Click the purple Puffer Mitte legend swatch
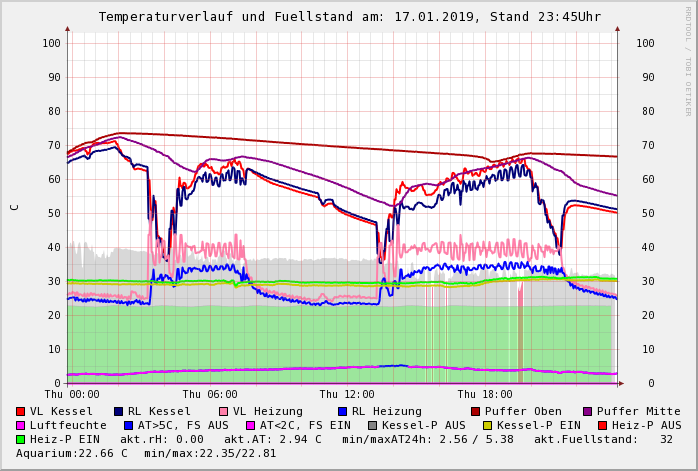This screenshot has height=471, width=698. click(x=588, y=411)
